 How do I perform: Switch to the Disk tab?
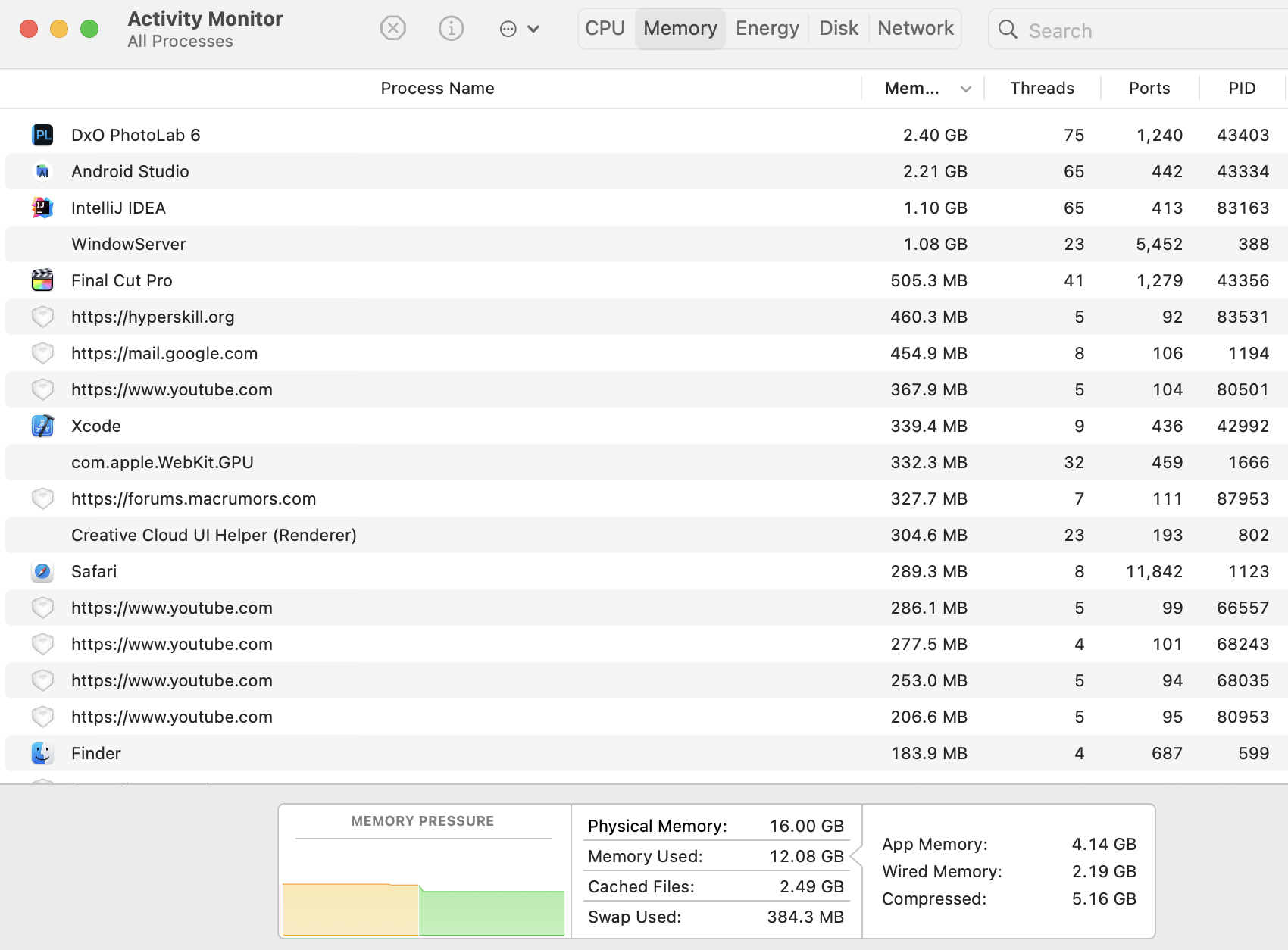[839, 29]
